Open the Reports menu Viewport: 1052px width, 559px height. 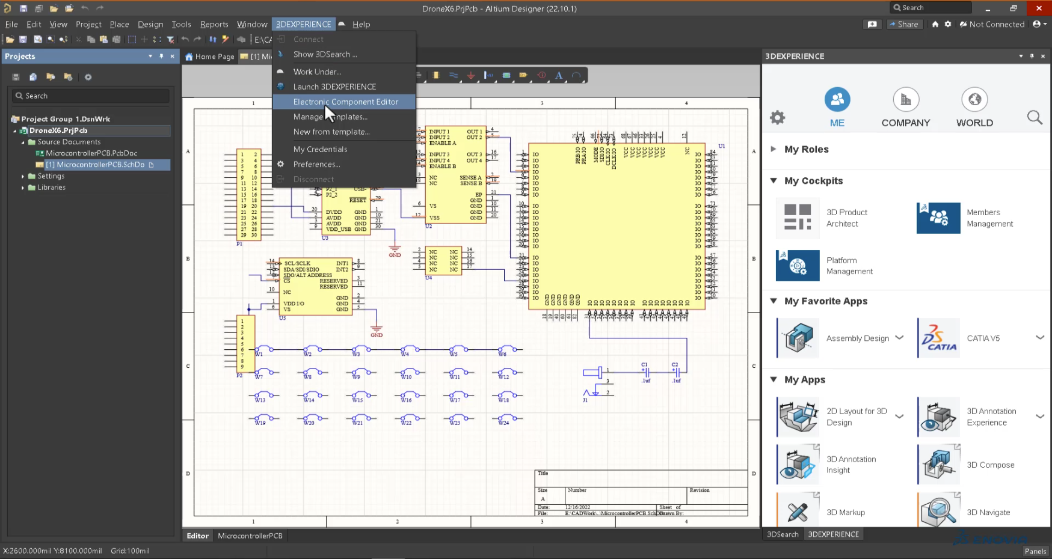(x=214, y=24)
